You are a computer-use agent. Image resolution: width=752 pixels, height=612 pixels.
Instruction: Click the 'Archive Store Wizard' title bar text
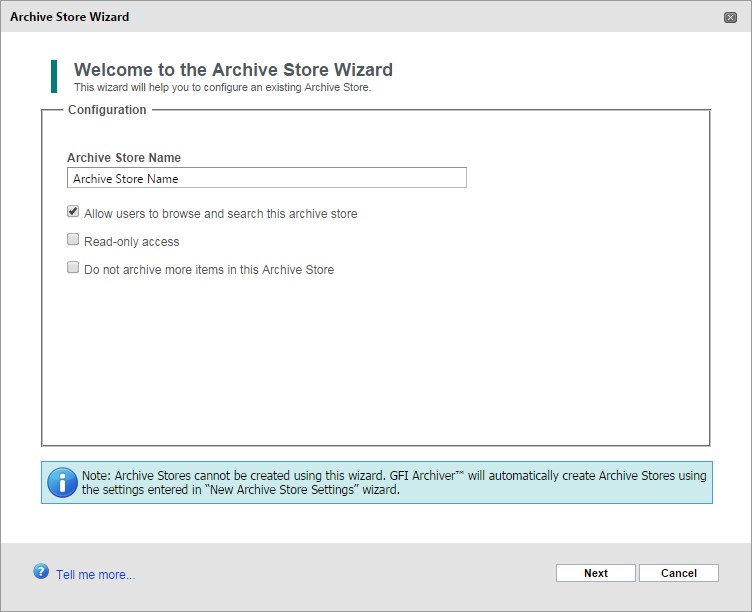70,17
